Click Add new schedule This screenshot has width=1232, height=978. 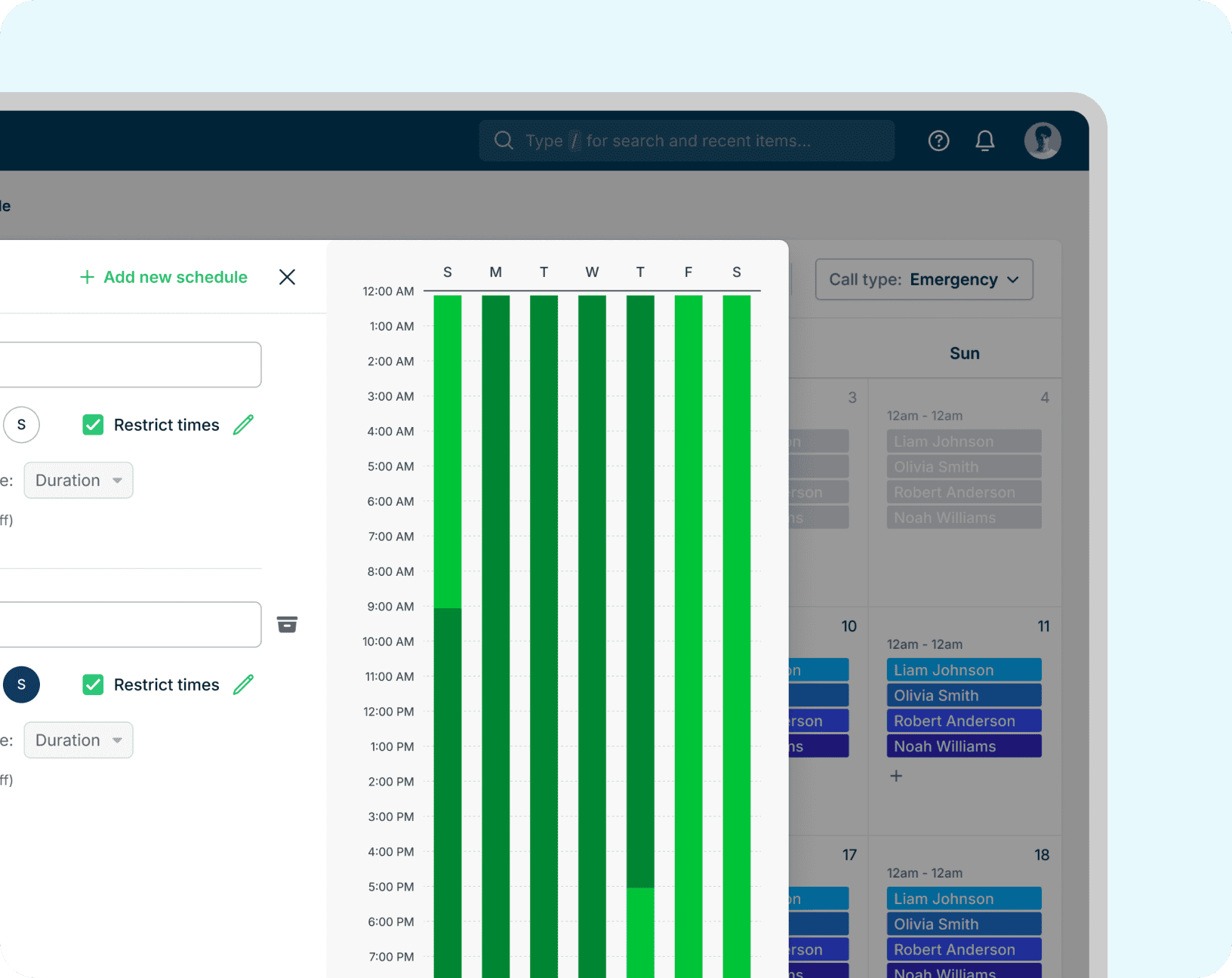(x=164, y=277)
